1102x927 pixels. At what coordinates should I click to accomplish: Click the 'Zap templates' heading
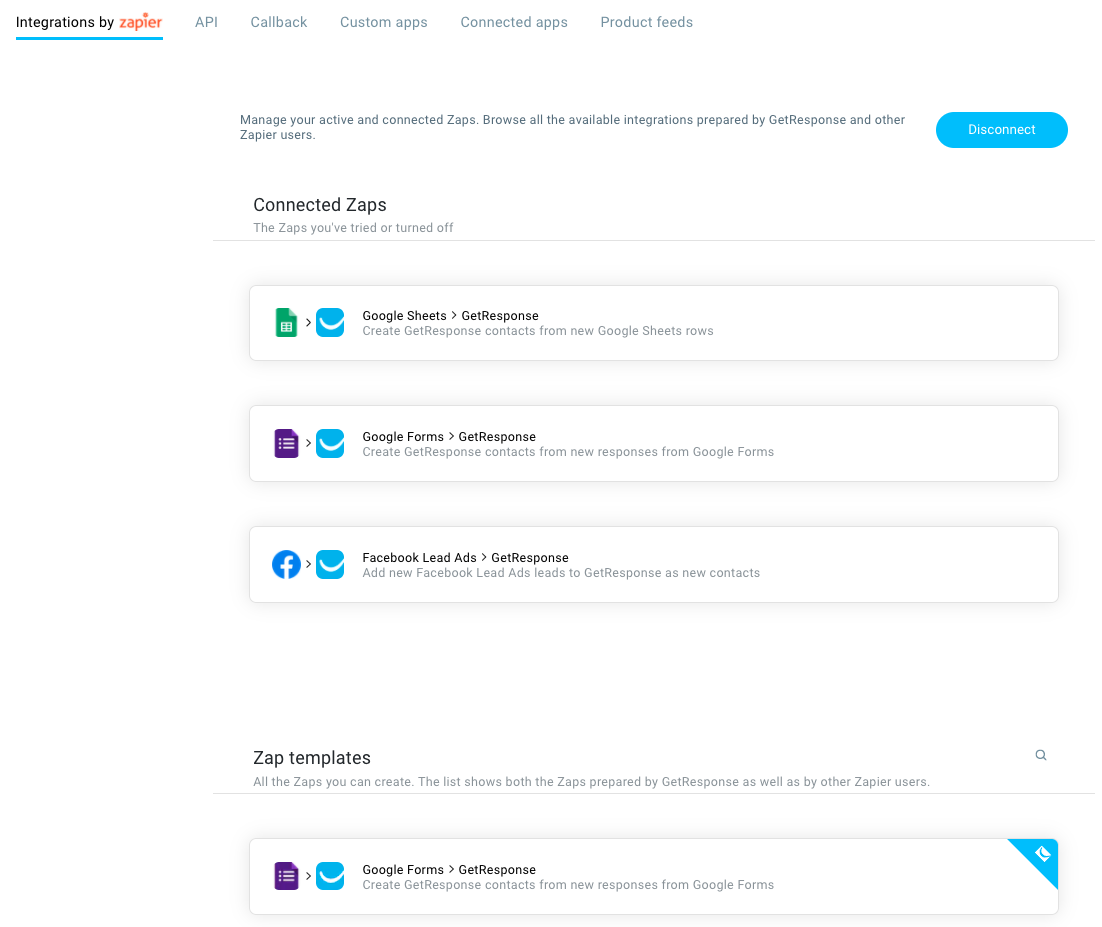tap(312, 758)
